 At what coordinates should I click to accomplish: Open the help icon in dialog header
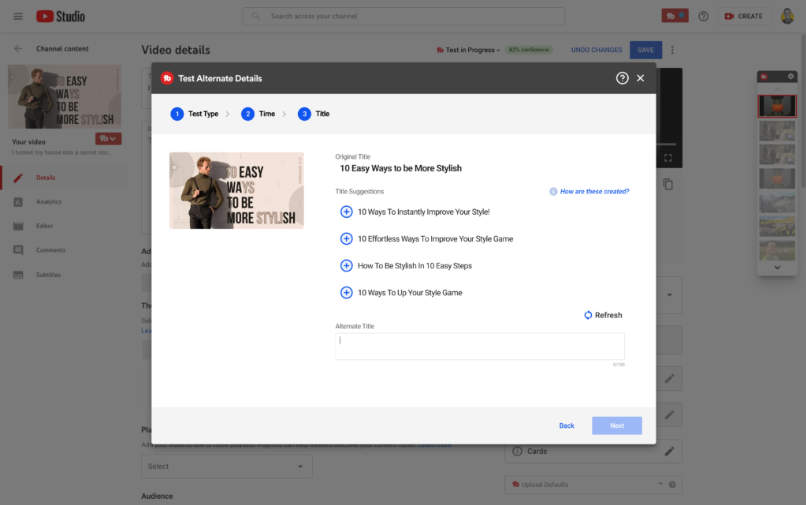click(x=622, y=78)
